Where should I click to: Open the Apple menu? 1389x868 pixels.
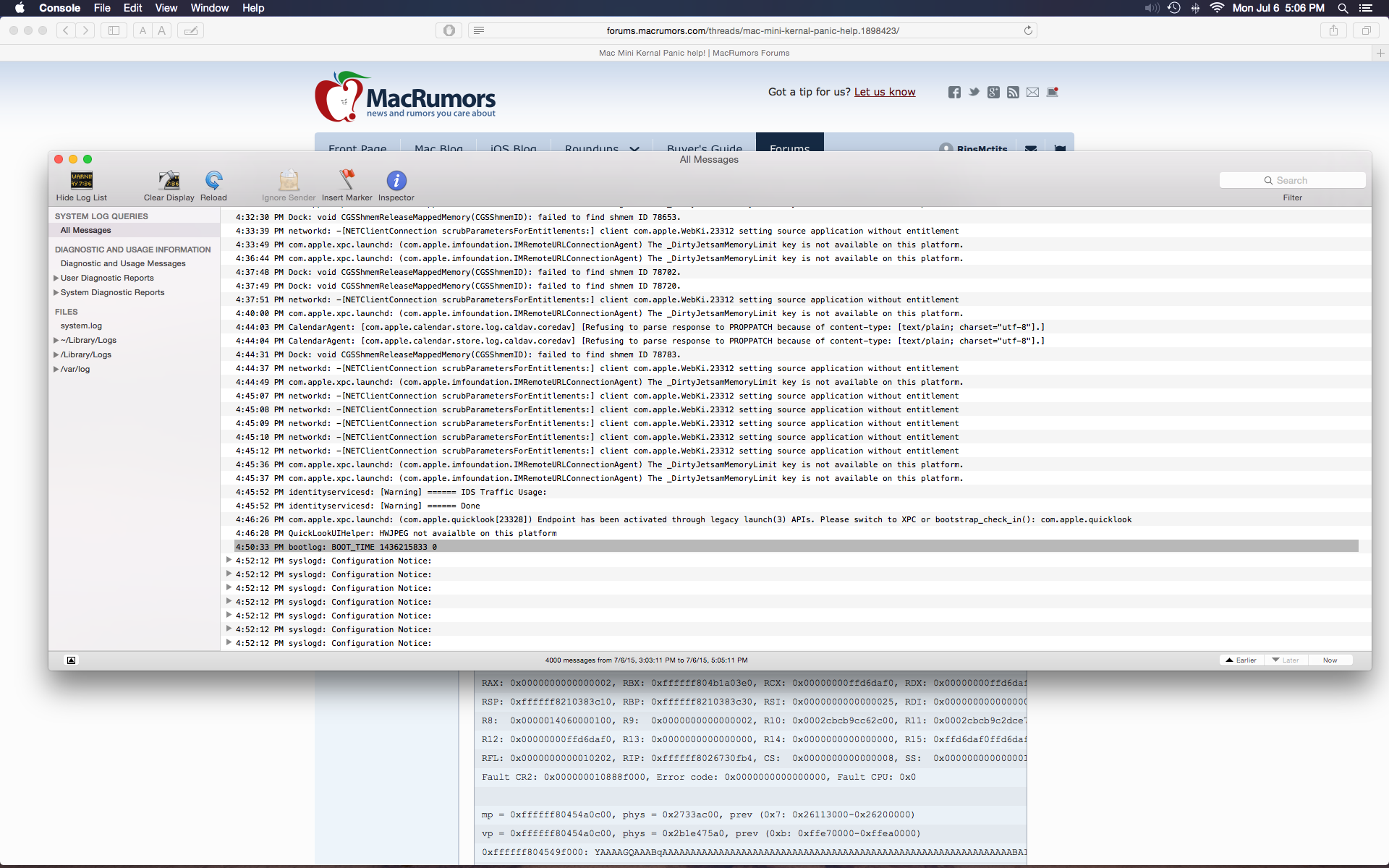coord(20,8)
